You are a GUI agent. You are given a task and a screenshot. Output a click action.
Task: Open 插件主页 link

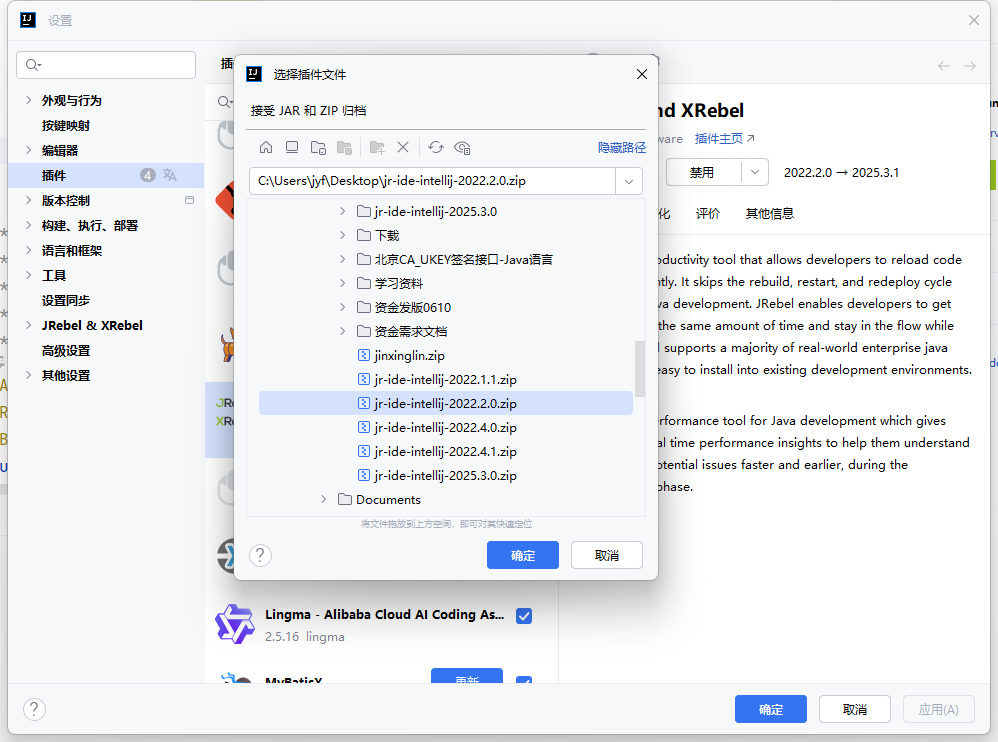(x=724, y=139)
